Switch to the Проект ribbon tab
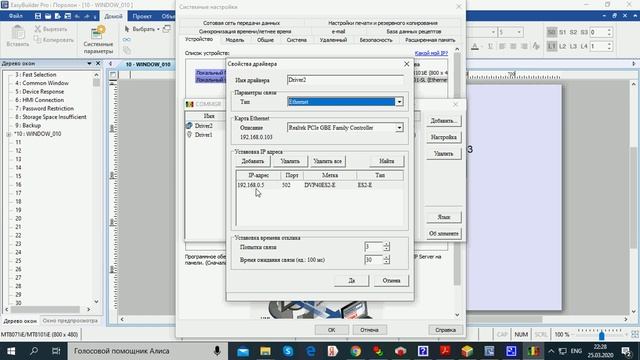Viewport: 640px width, 360px height. pyautogui.click(x=142, y=16)
